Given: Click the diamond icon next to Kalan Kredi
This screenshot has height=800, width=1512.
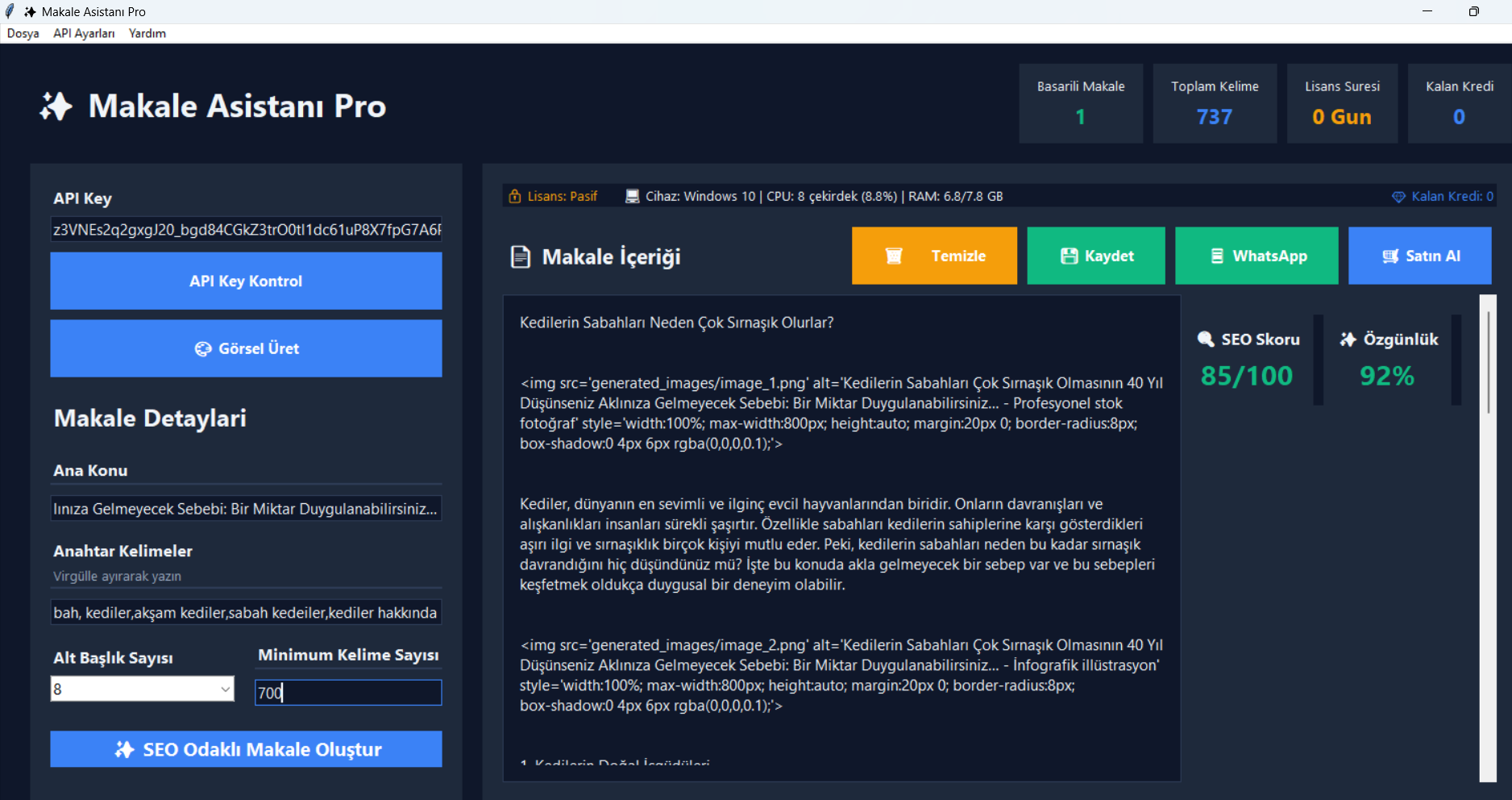Looking at the screenshot, I should point(1398,197).
